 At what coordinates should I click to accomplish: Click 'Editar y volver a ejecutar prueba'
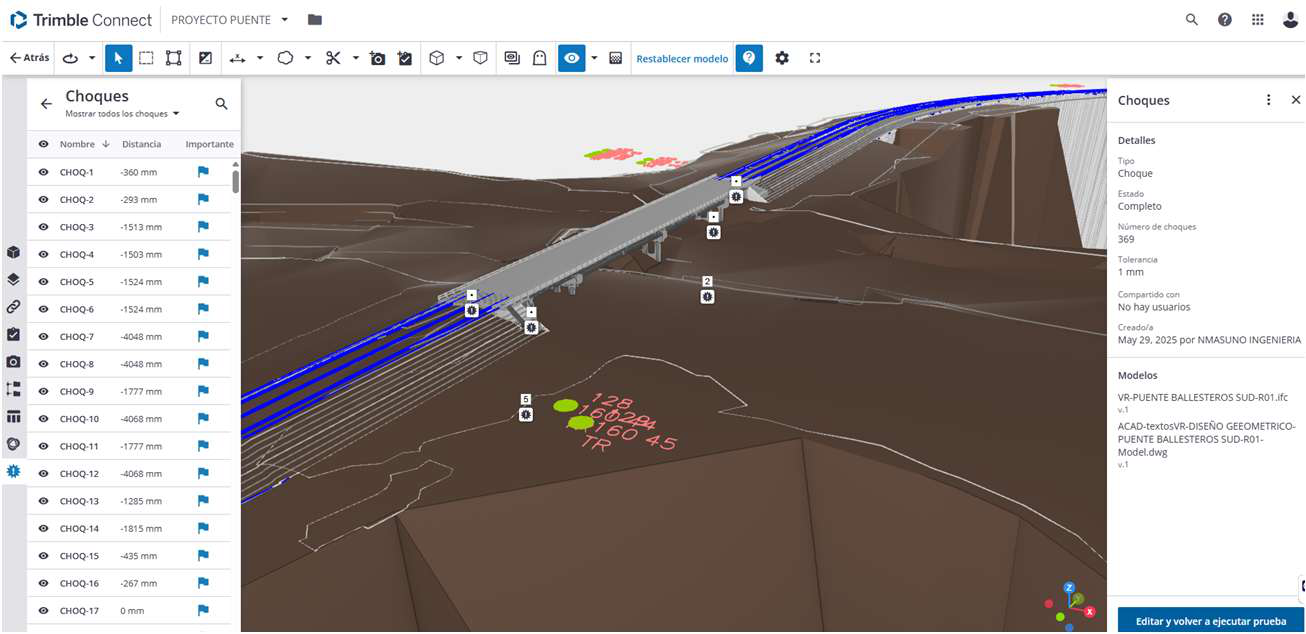[x=1210, y=621]
